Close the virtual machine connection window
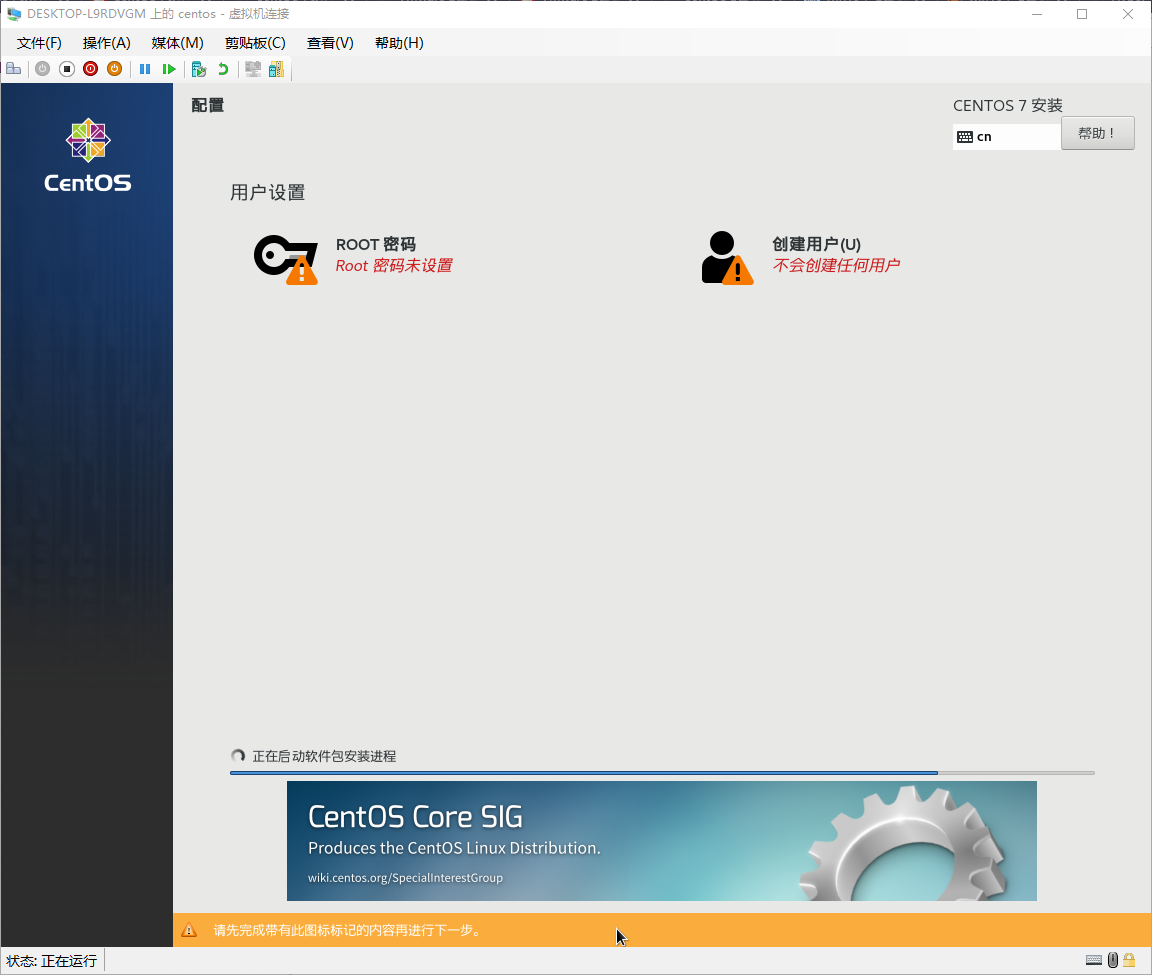The width and height of the screenshot is (1152, 975). [x=1128, y=14]
